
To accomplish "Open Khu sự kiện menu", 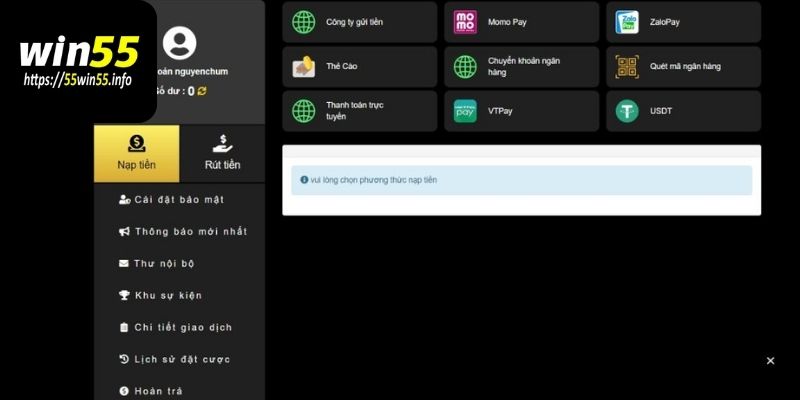I will (179, 295).
